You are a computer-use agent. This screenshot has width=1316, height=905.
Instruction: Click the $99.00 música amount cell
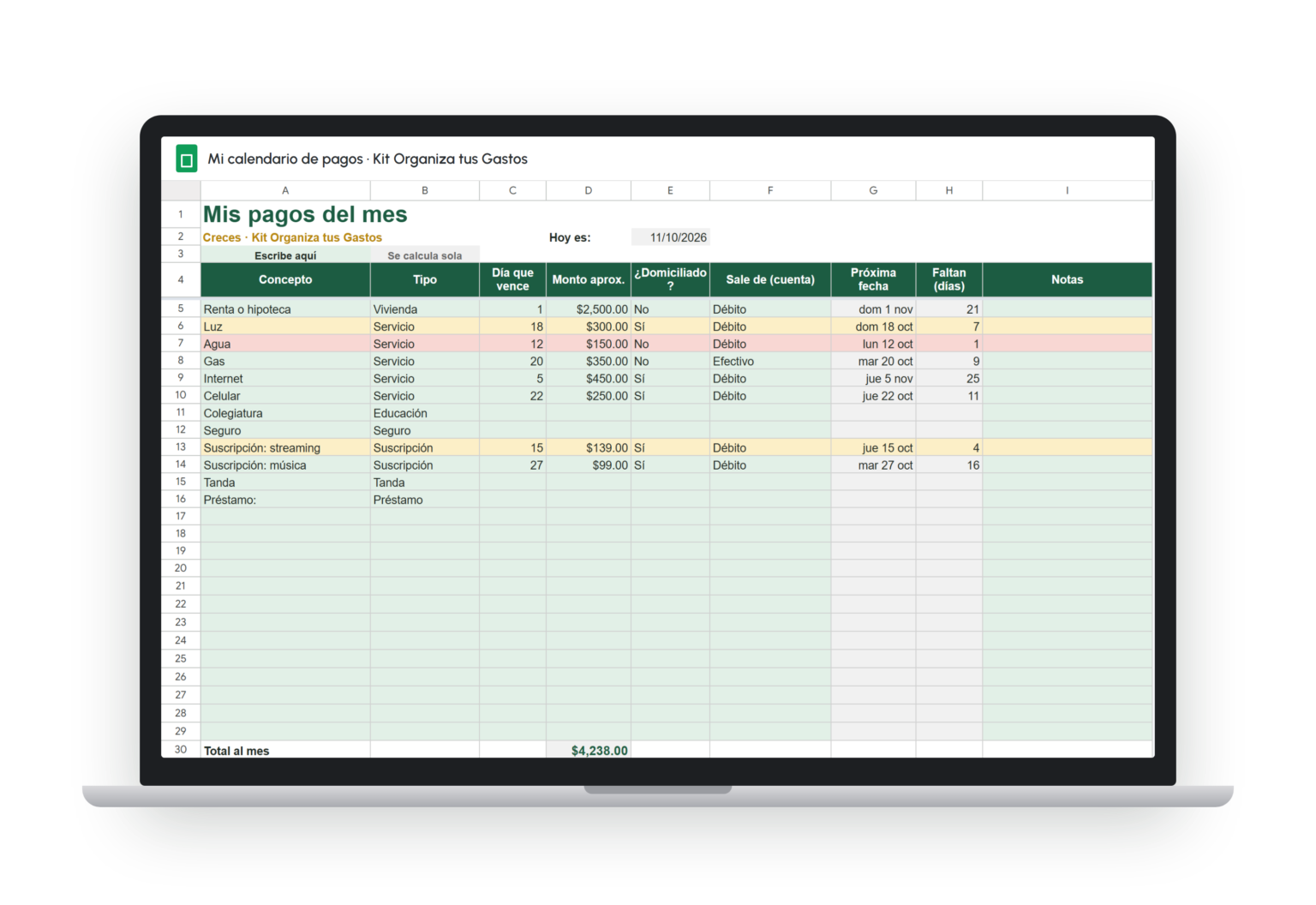(x=589, y=465)
